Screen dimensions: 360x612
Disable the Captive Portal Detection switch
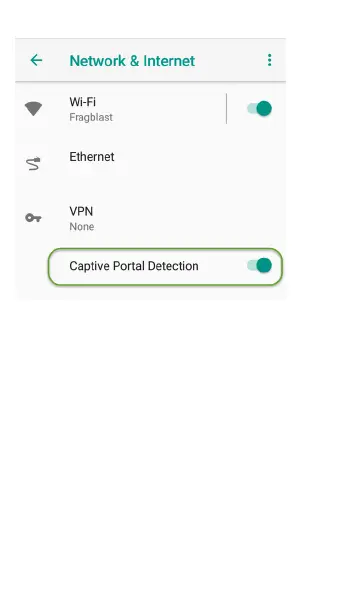pos(259,266)
